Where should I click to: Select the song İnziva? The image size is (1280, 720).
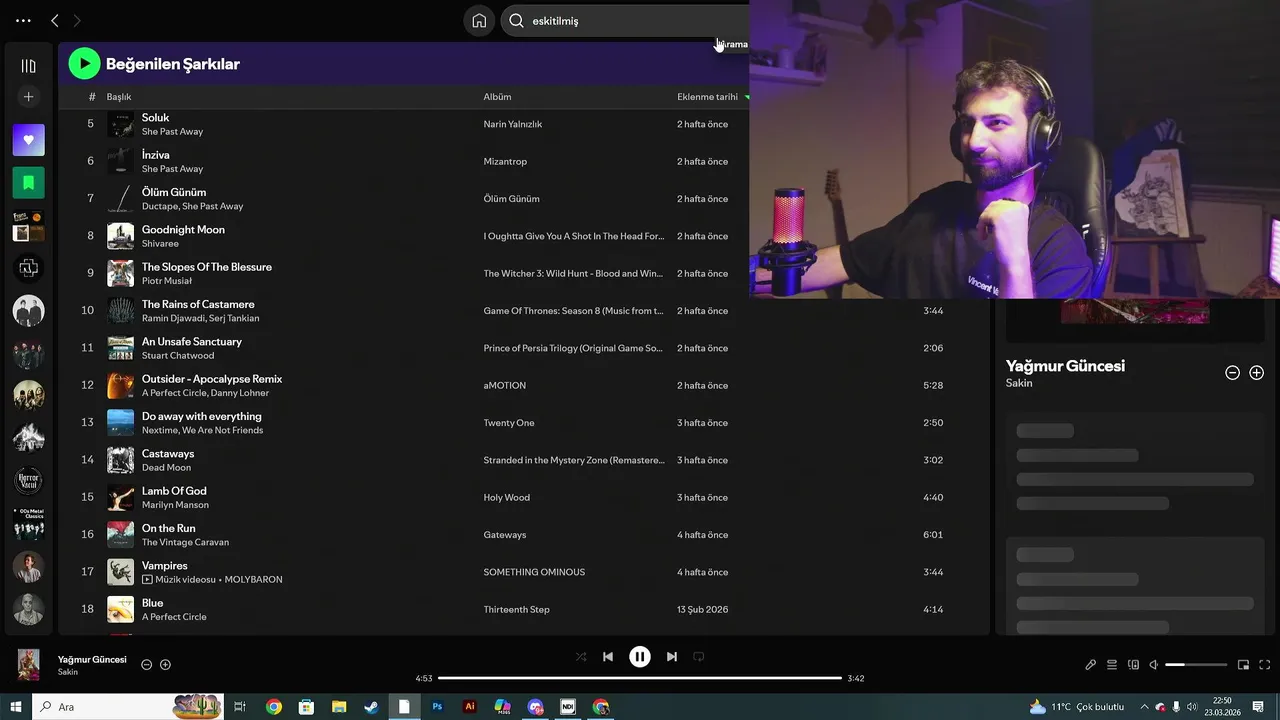pyautogui.click(x=155, y=155)
